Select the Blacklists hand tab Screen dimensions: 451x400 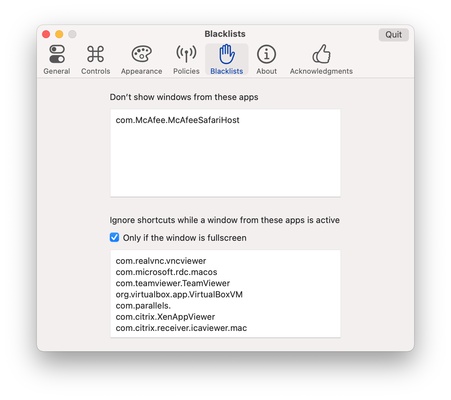[x=227, y=60]
